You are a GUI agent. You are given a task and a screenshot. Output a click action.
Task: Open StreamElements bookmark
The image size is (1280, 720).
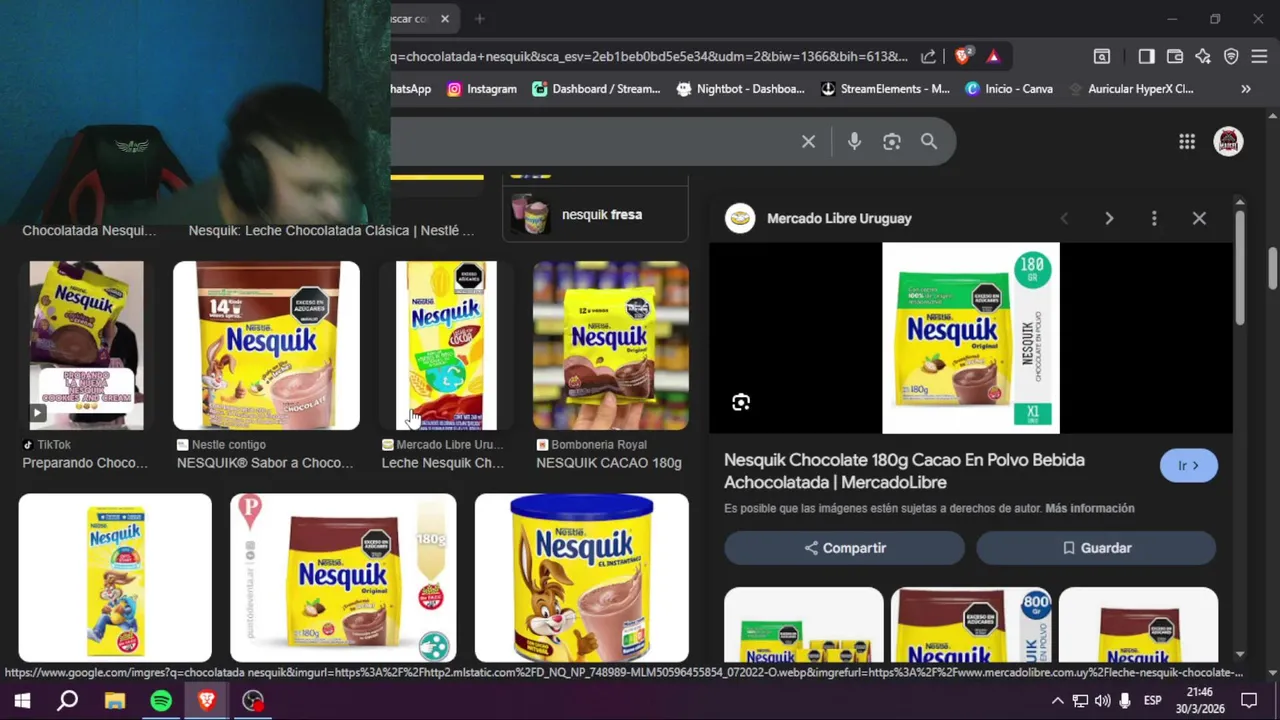885,89
